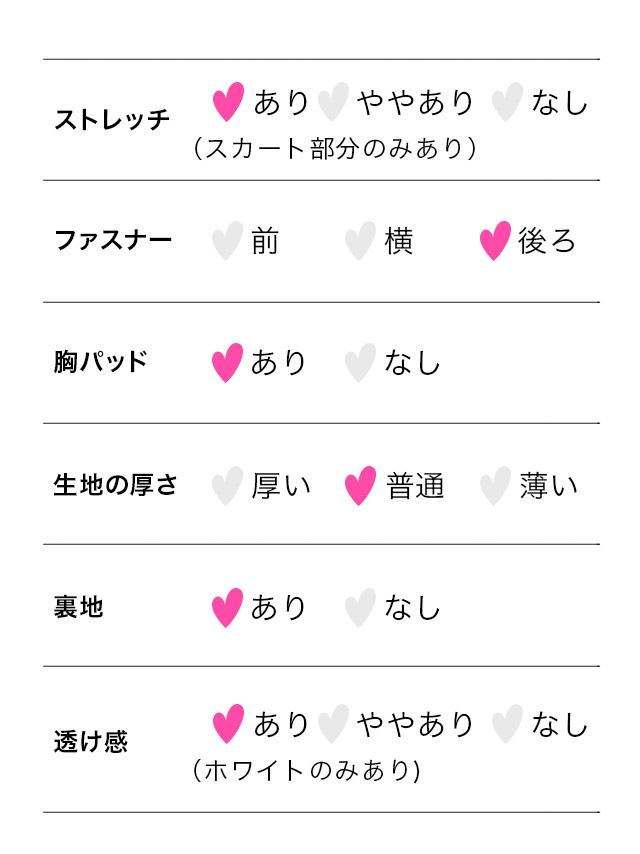Image resolution: width=640 pixels, height=854 pixels.
Task: Select the gray heart for ストレッチ なし
Action: [x=507, y=101]
